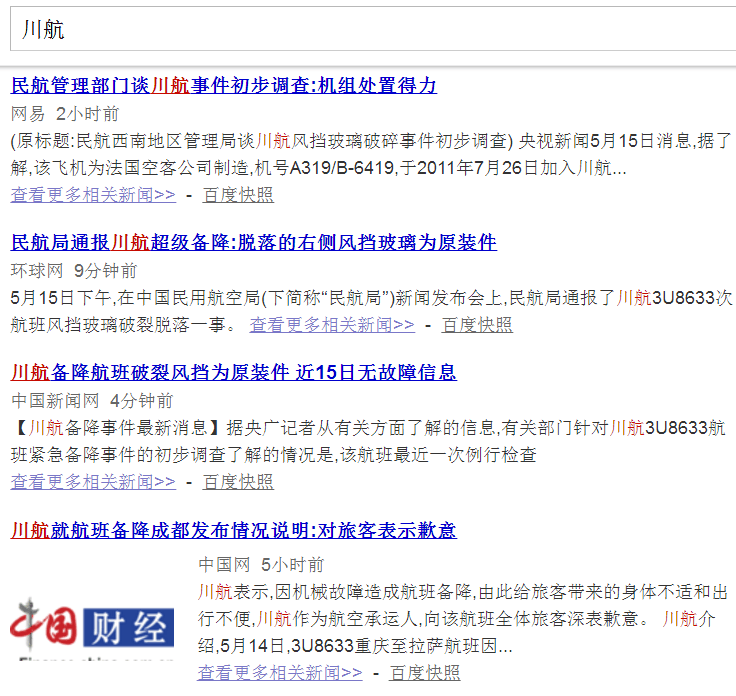The width and height of the screenshot is (736, 696).
Task: Click the 中国财经 logo thumbnail
Action: (x=92, y=627)
